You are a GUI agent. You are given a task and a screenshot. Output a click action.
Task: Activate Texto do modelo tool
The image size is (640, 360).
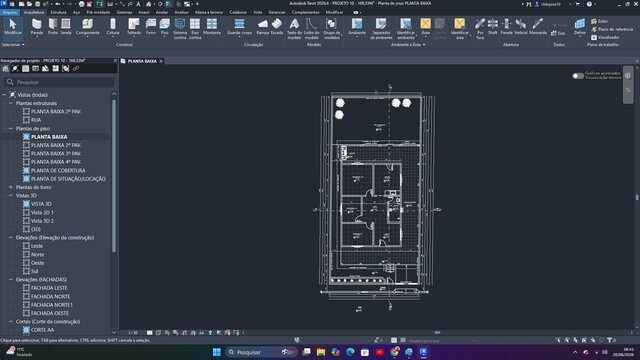[x=294, y=29]
